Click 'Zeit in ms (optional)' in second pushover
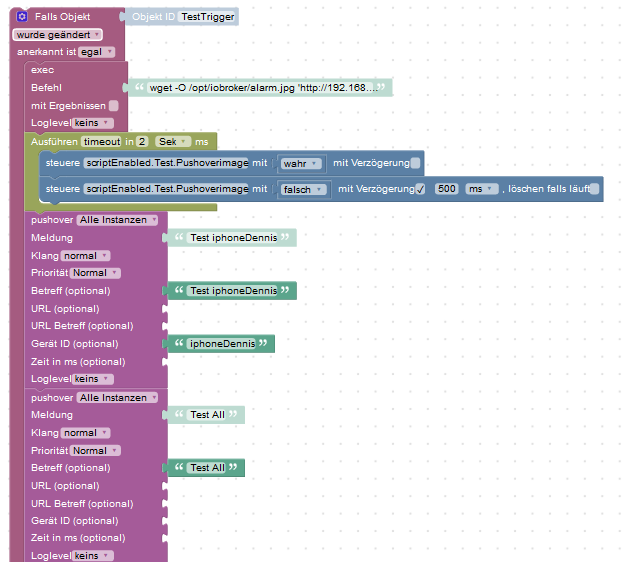Image resolution: width=624 pixels, height=562 pixels. (x=78, y=538)
